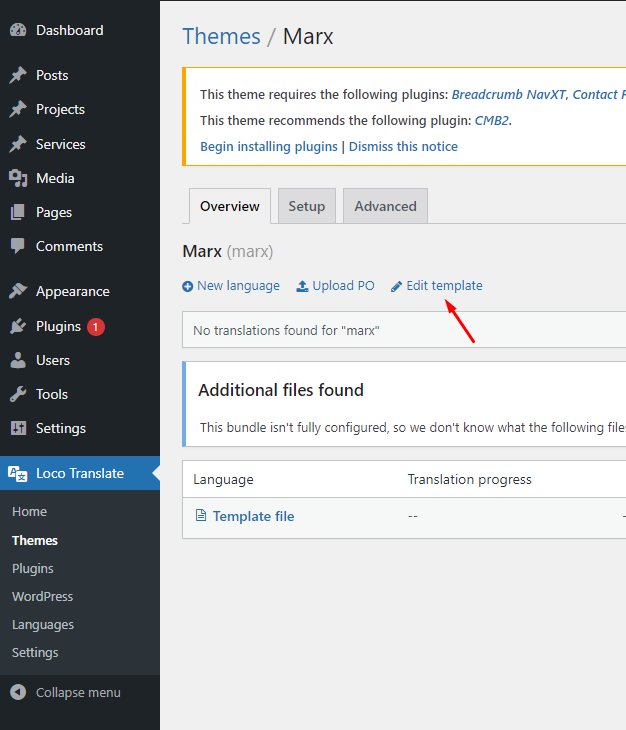Click the Tools wrench icon
The height and width of the screenshot is (730, 626).
18,394
